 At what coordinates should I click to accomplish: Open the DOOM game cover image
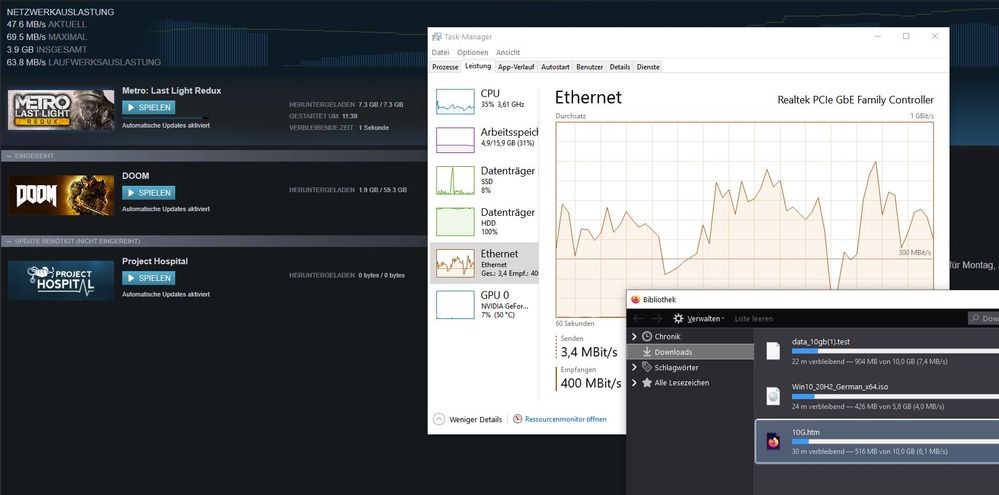[x=61, y=196]
